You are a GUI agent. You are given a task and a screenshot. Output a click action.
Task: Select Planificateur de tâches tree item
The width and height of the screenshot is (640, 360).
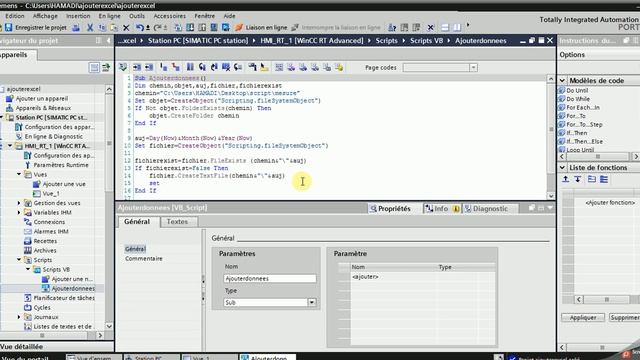coord(64,298)
